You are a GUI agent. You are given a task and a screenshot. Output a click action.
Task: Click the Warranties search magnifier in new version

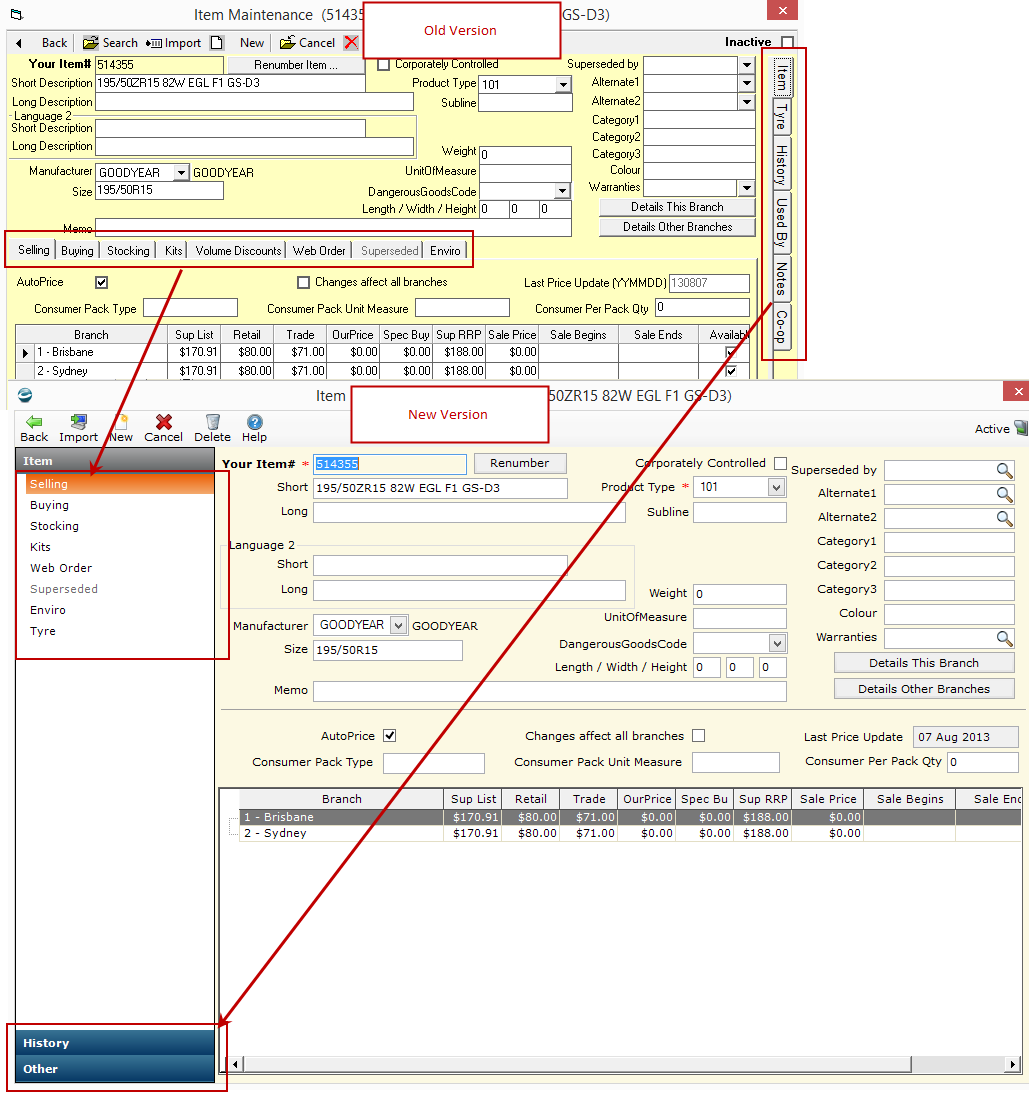pos(1004,638)
